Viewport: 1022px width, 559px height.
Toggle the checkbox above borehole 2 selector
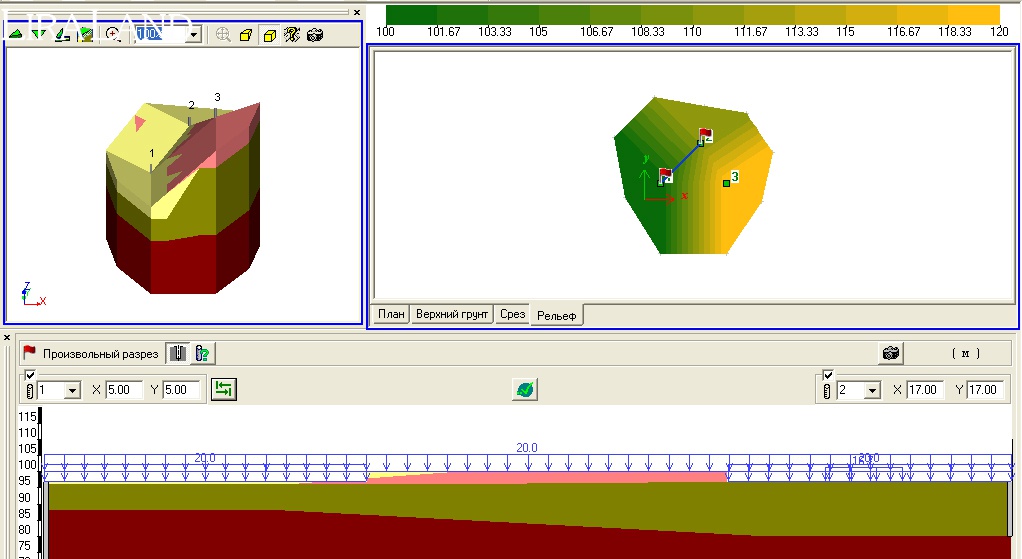(827, 375)
